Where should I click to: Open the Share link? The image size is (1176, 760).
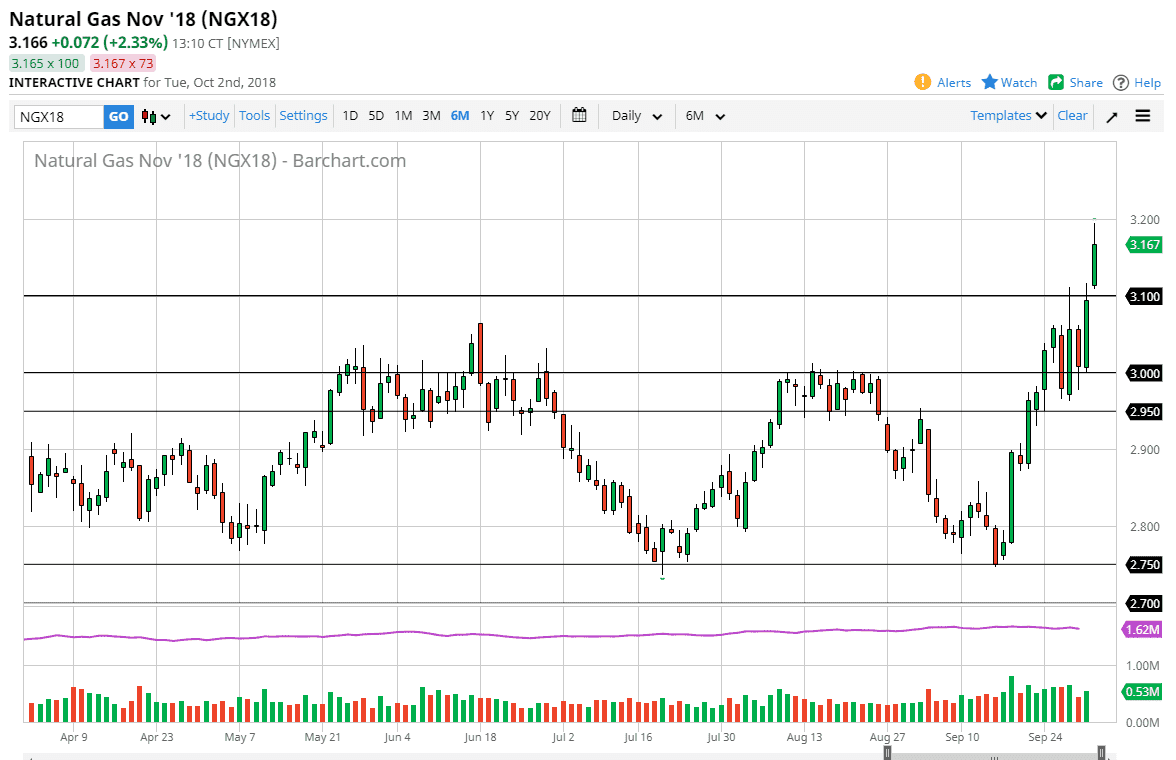pos(1086,83)
